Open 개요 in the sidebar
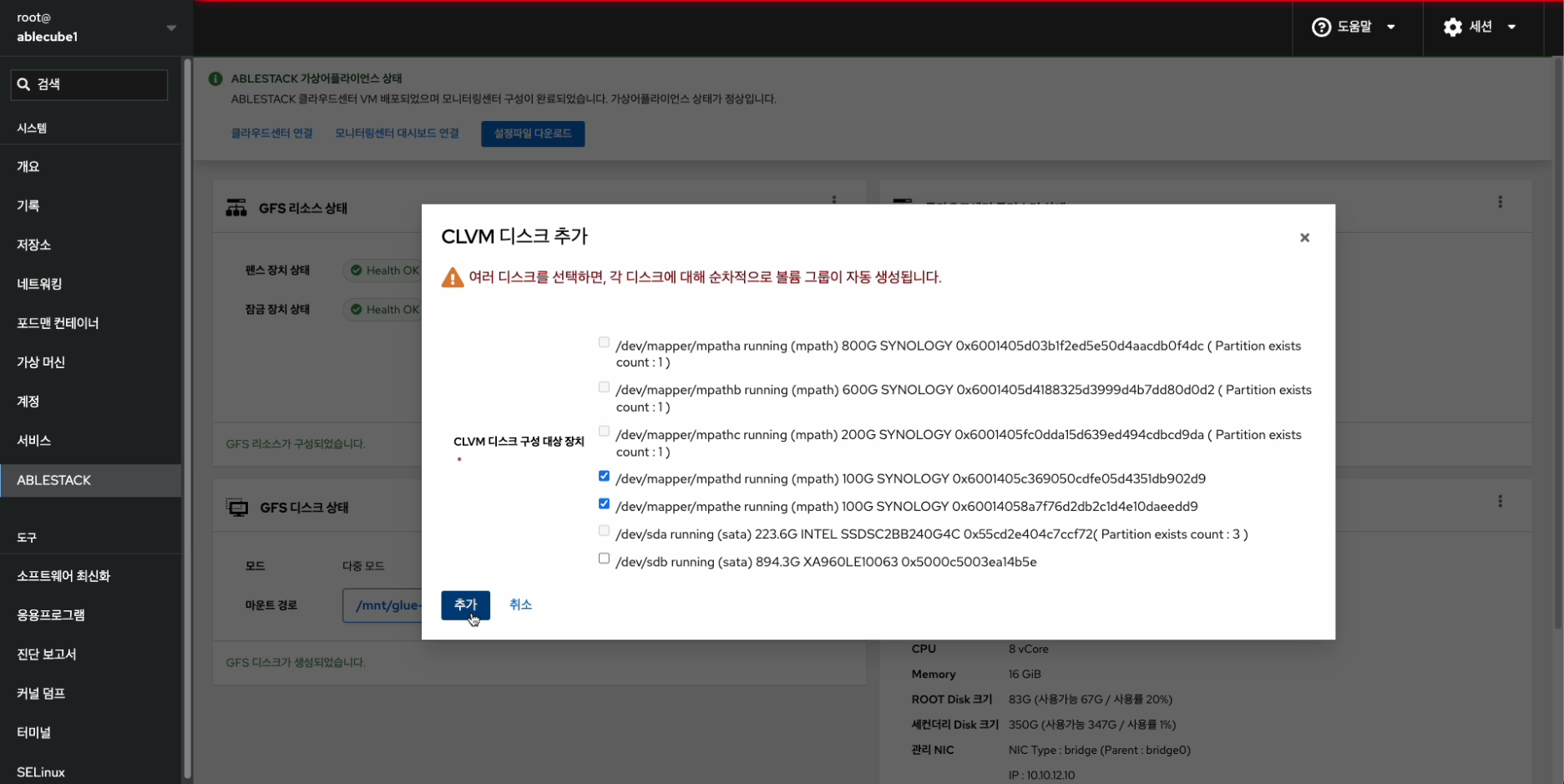 tap(90, 166)
